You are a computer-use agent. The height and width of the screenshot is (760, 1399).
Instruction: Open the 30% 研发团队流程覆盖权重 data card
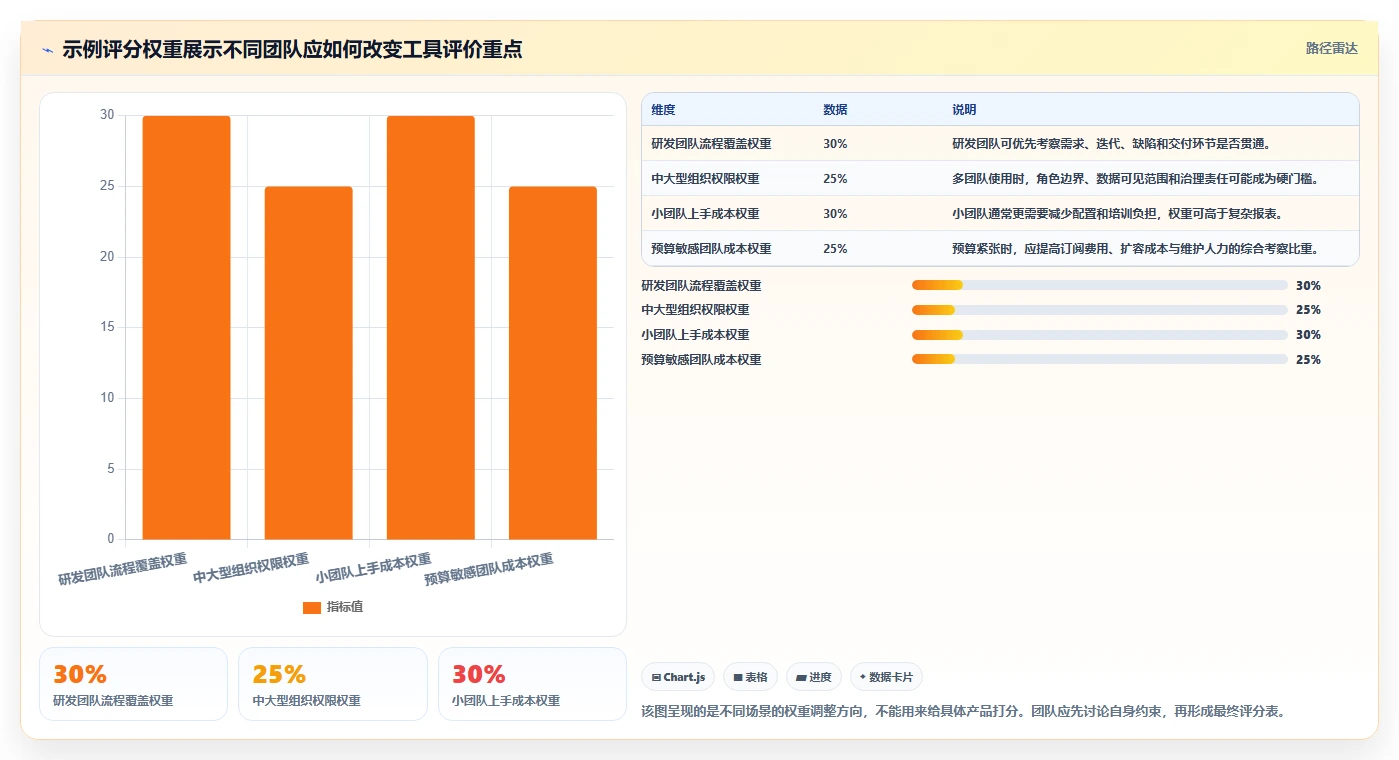tap(133, 684)
